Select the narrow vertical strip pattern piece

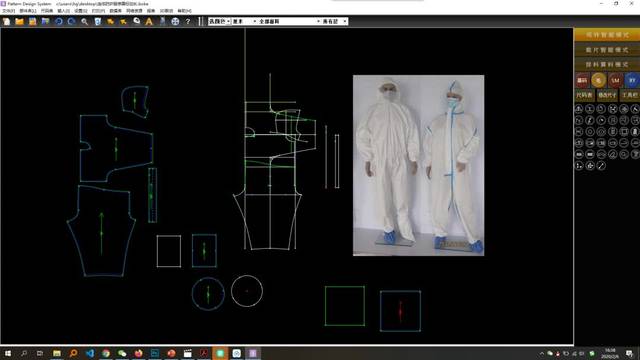coord(152,195)
